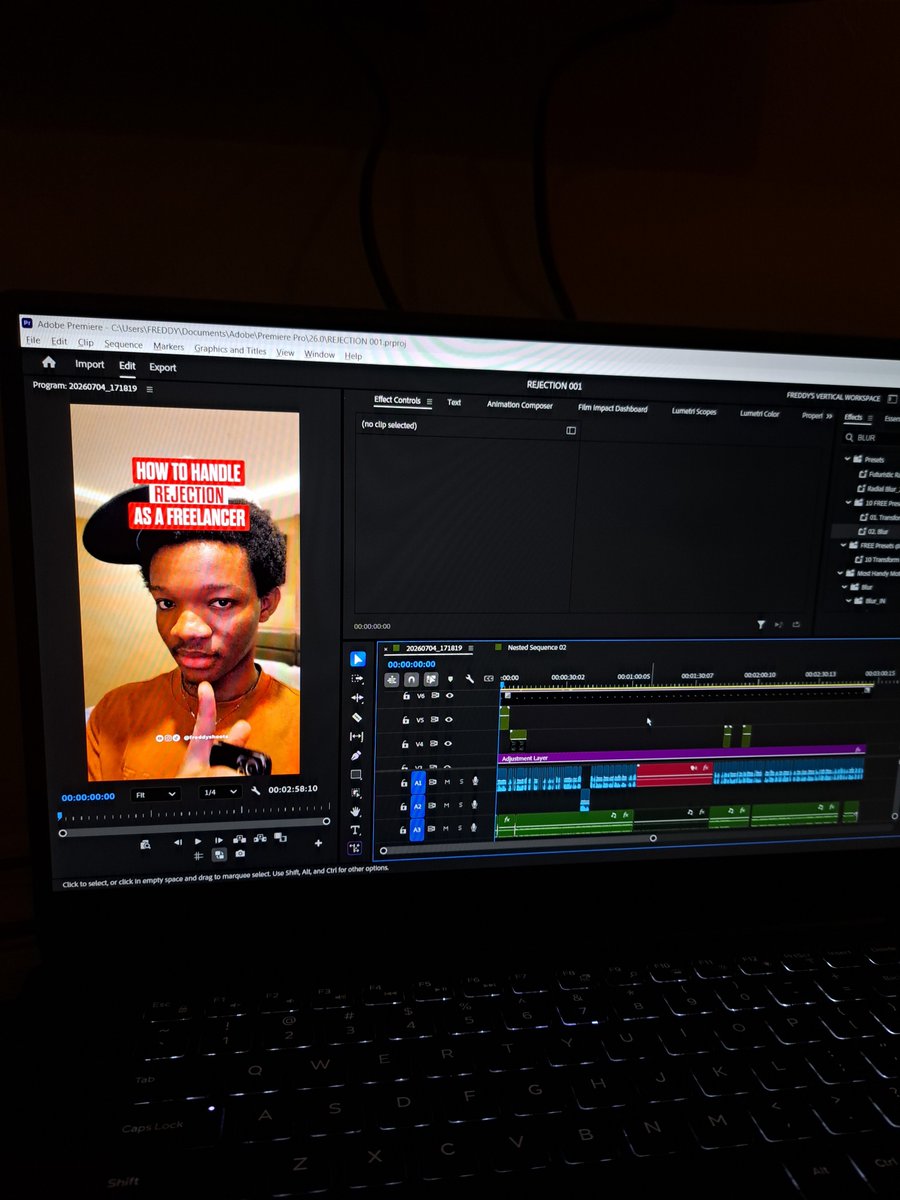The width and height of the screenshot is (900, 1200).
Task: Select the Rectangle tool
Action: point(357,775)
